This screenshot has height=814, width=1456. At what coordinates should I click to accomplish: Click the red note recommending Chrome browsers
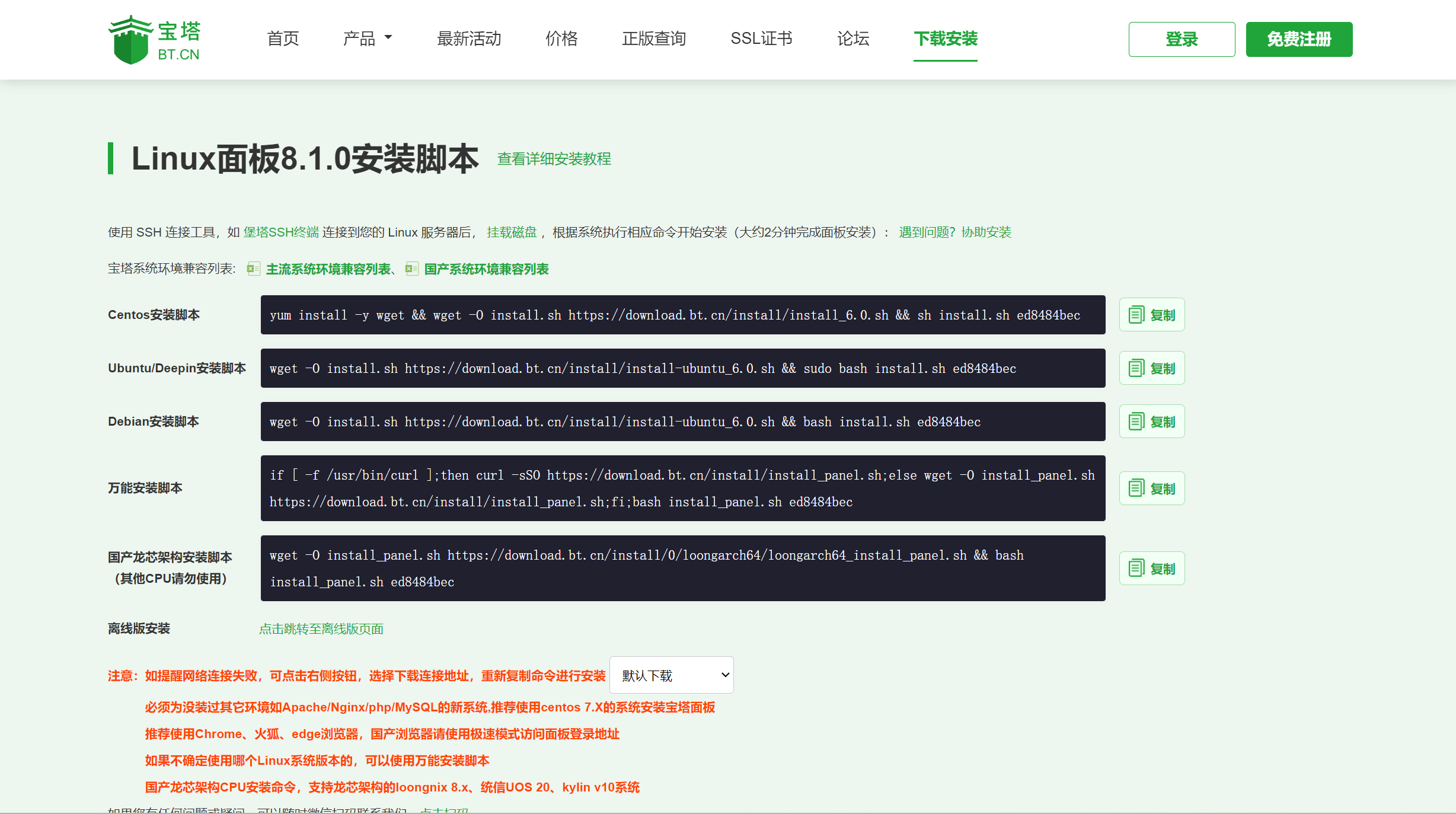382,734
